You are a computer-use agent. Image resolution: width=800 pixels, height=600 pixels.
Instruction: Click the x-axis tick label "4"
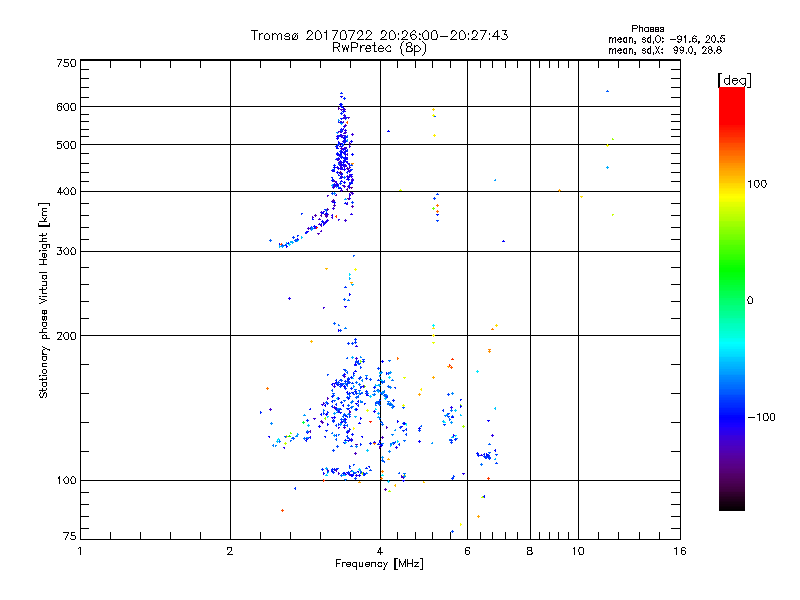[x=380, y=551]
